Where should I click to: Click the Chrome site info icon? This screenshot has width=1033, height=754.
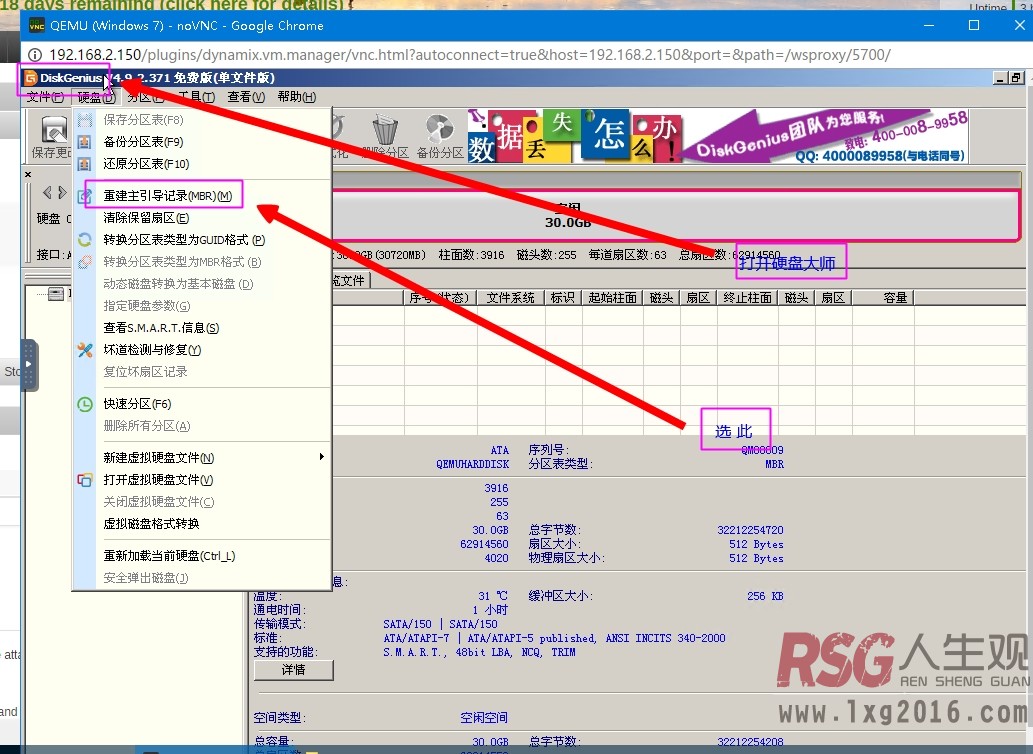tap(35, 55)
